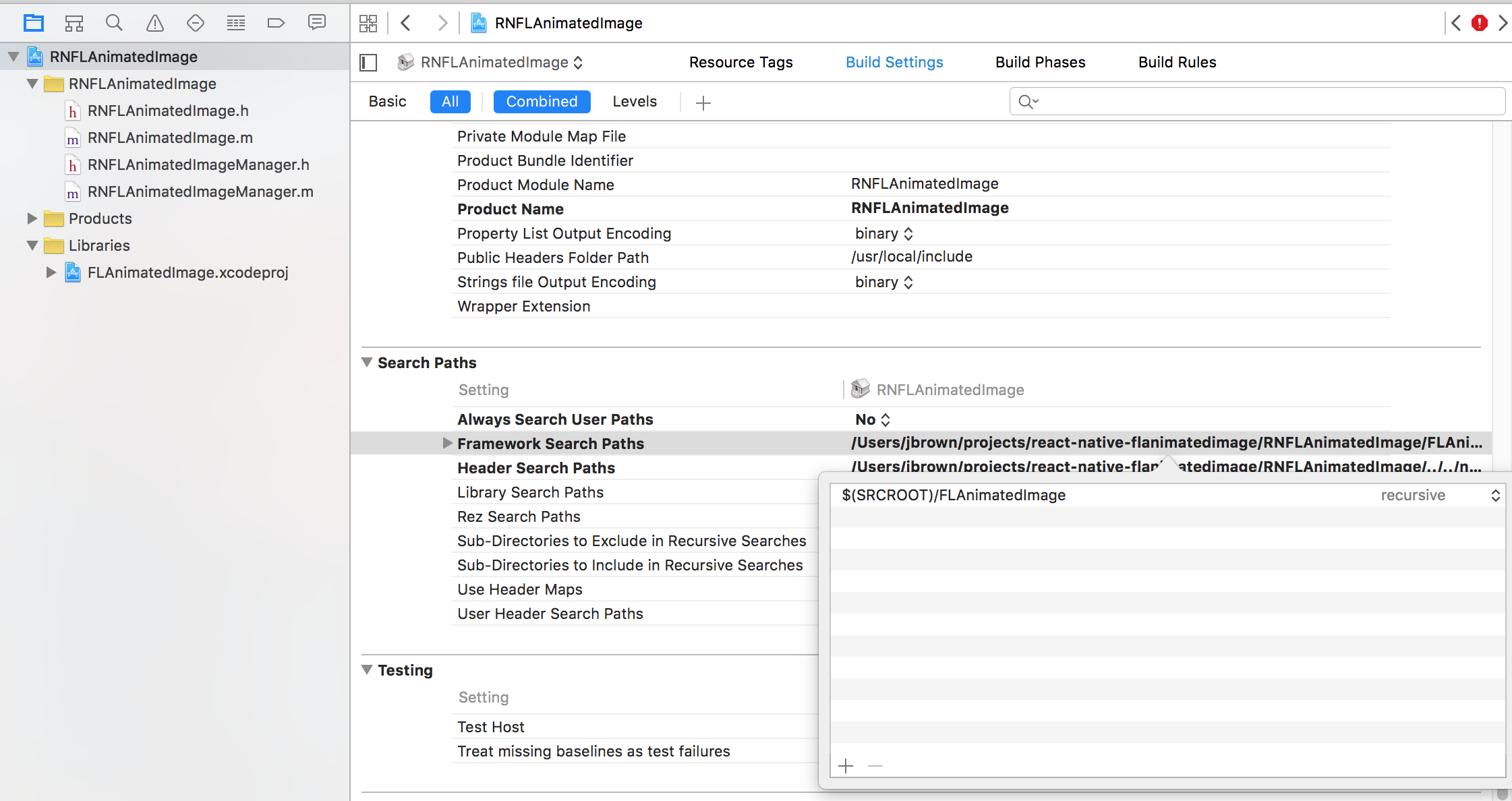This screenshot has height=801, width=1512.
Task: Open the find navigator magnifier icon
Action: coord(114,23)
